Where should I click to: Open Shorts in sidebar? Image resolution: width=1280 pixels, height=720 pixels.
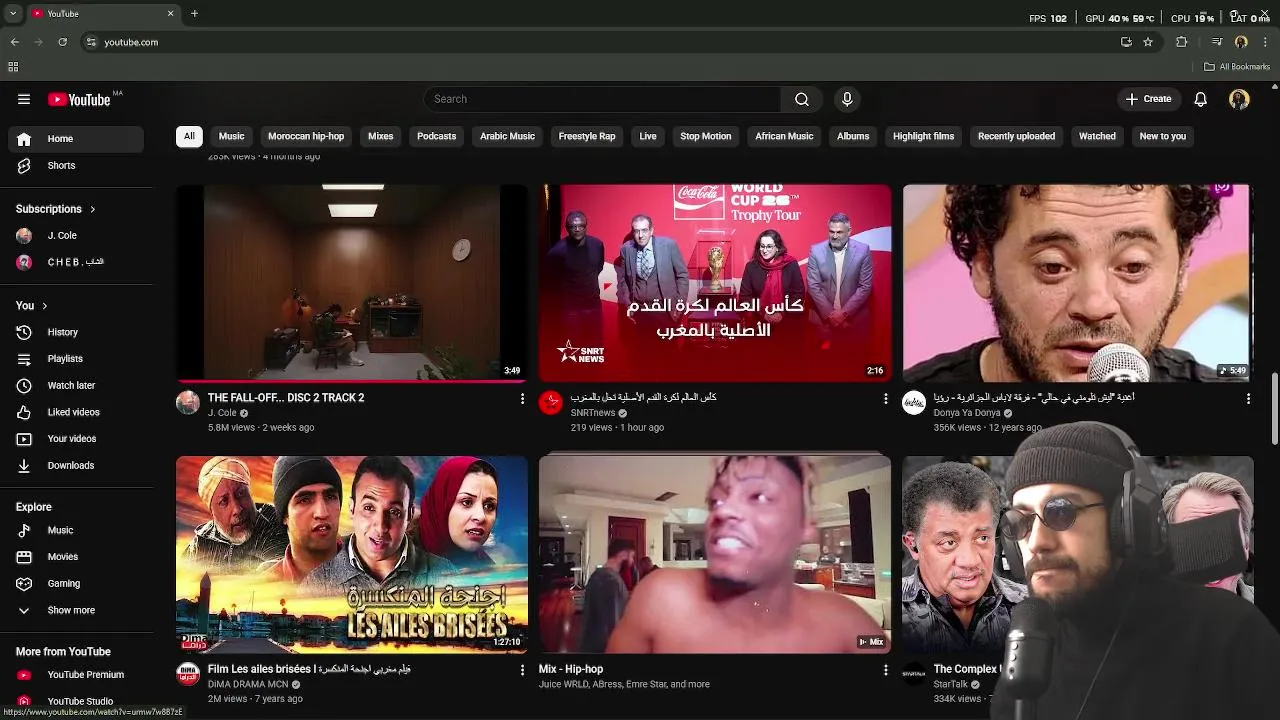76,165
